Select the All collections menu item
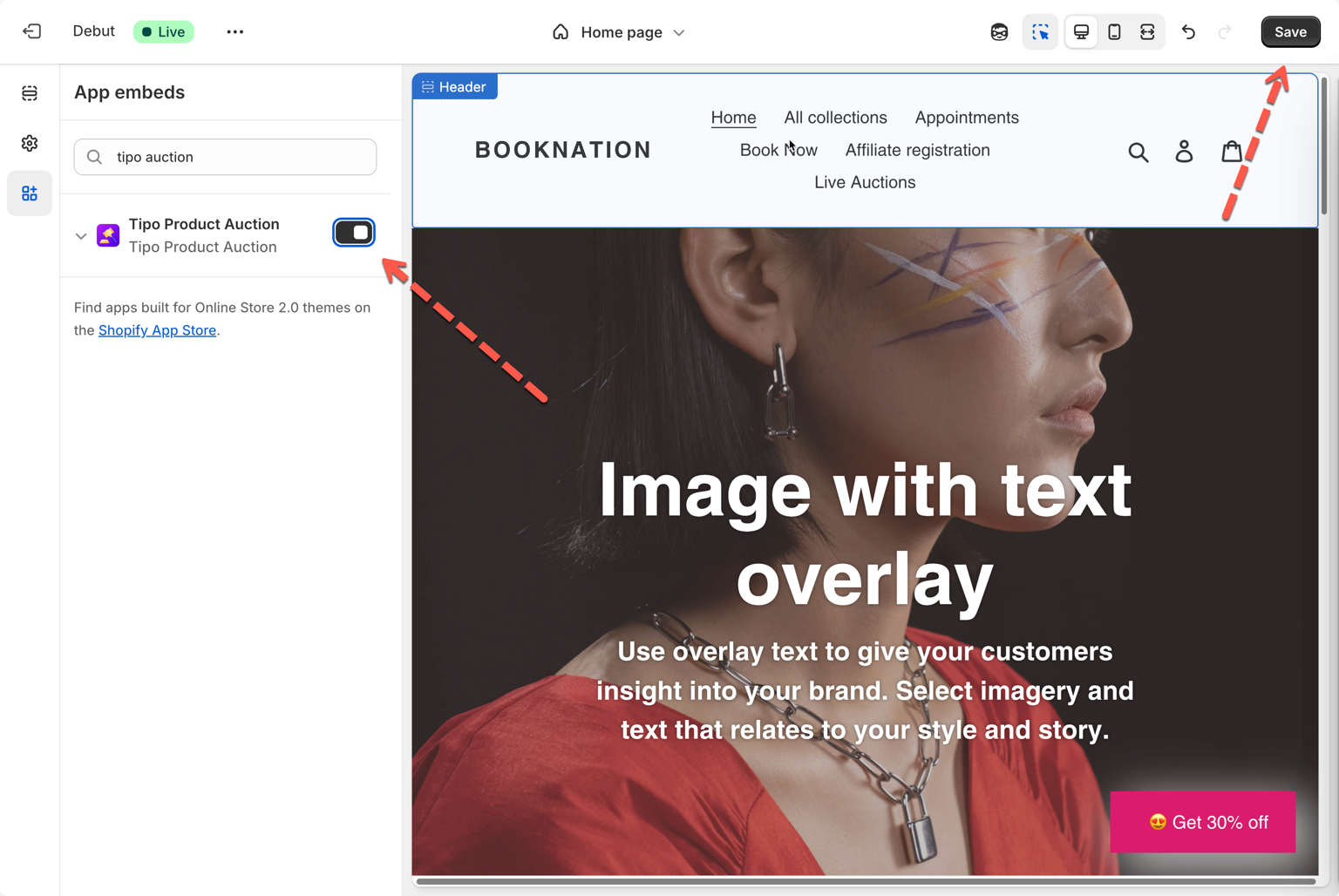 (x=834, y=118)
